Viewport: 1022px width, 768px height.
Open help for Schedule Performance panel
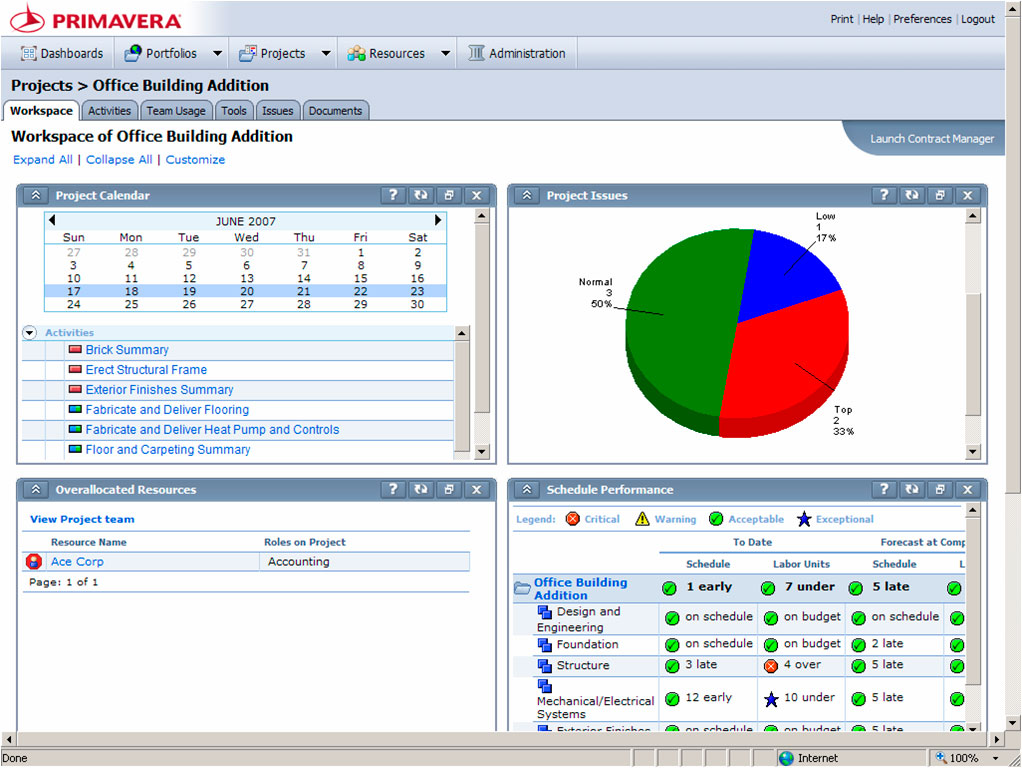pyautogui.click(x=884, y=490)
